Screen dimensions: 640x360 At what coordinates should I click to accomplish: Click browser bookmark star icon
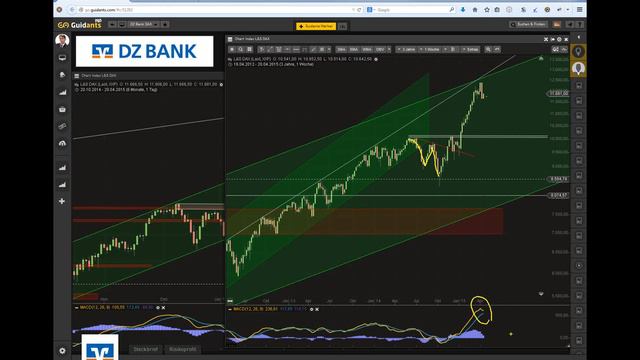click(x=487, y=9)
